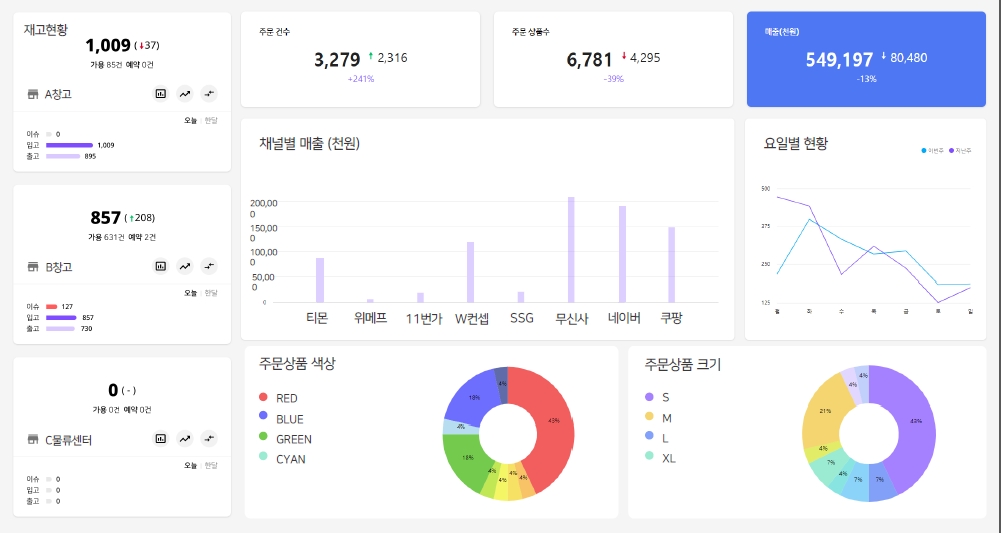Click the 3,279 order count value
This screenshot has height=533, width=1001.
[337, 60]
